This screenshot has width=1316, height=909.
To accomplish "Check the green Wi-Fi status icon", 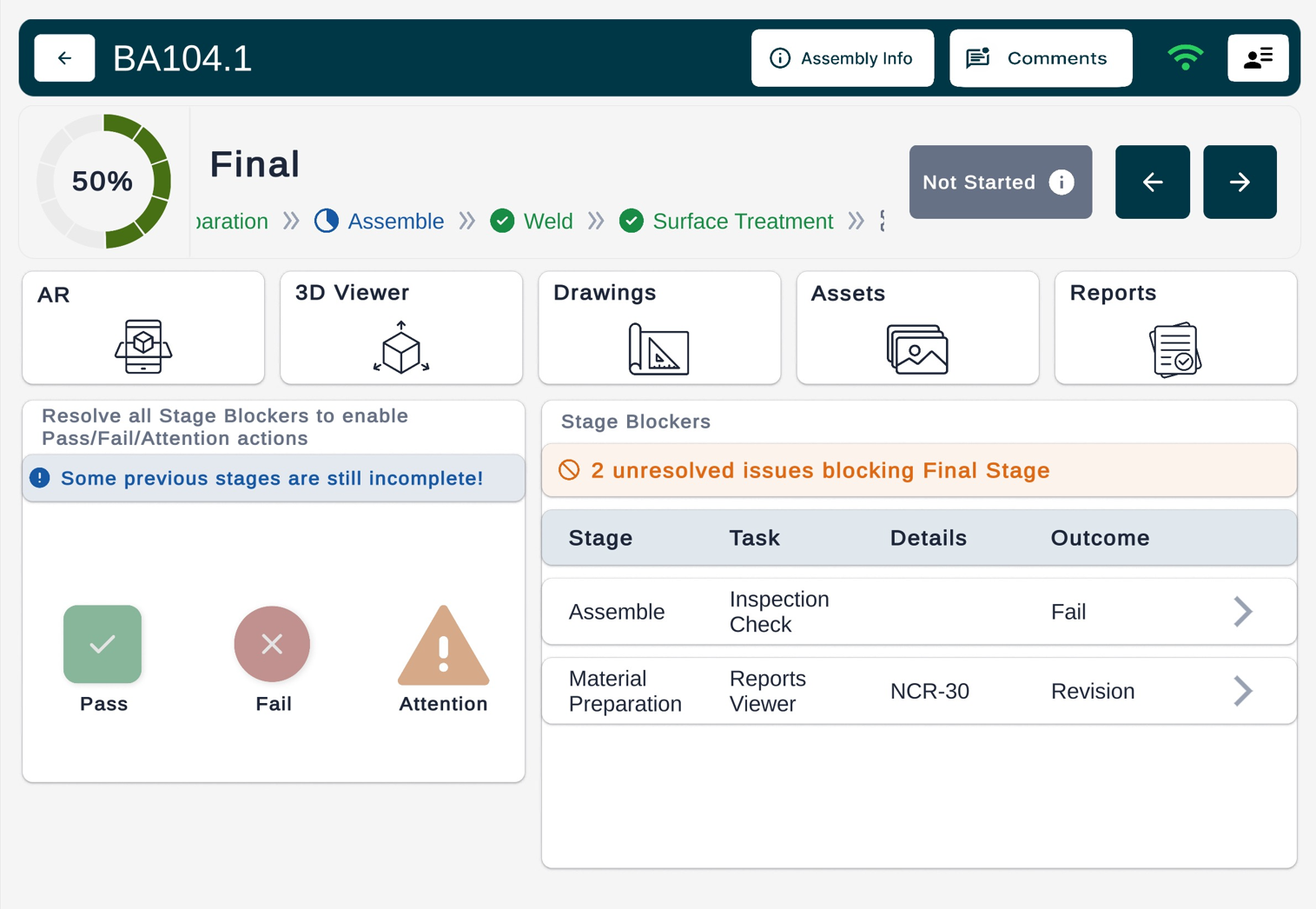I will [1185, 58].
